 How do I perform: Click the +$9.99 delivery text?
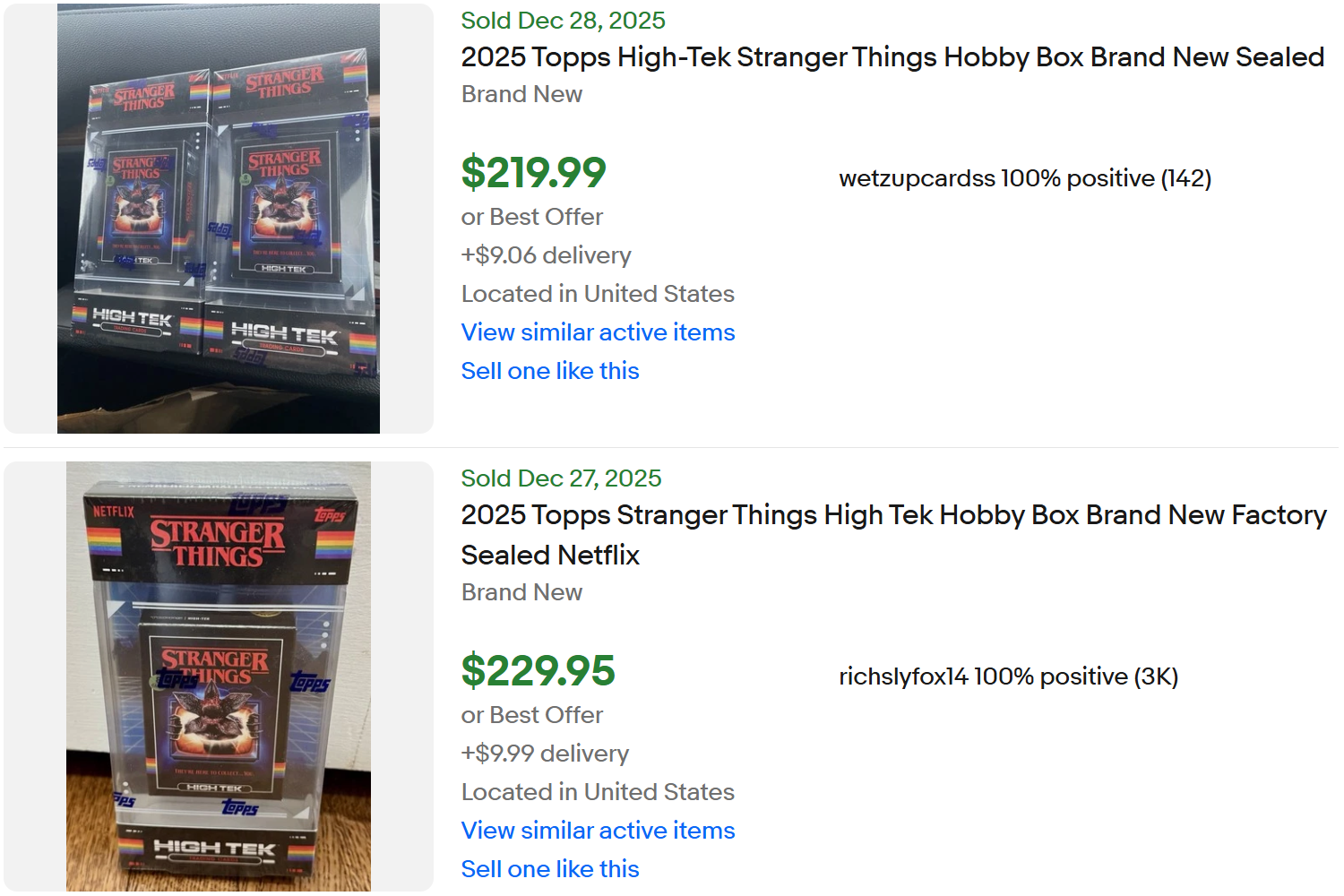click(545, 754)
